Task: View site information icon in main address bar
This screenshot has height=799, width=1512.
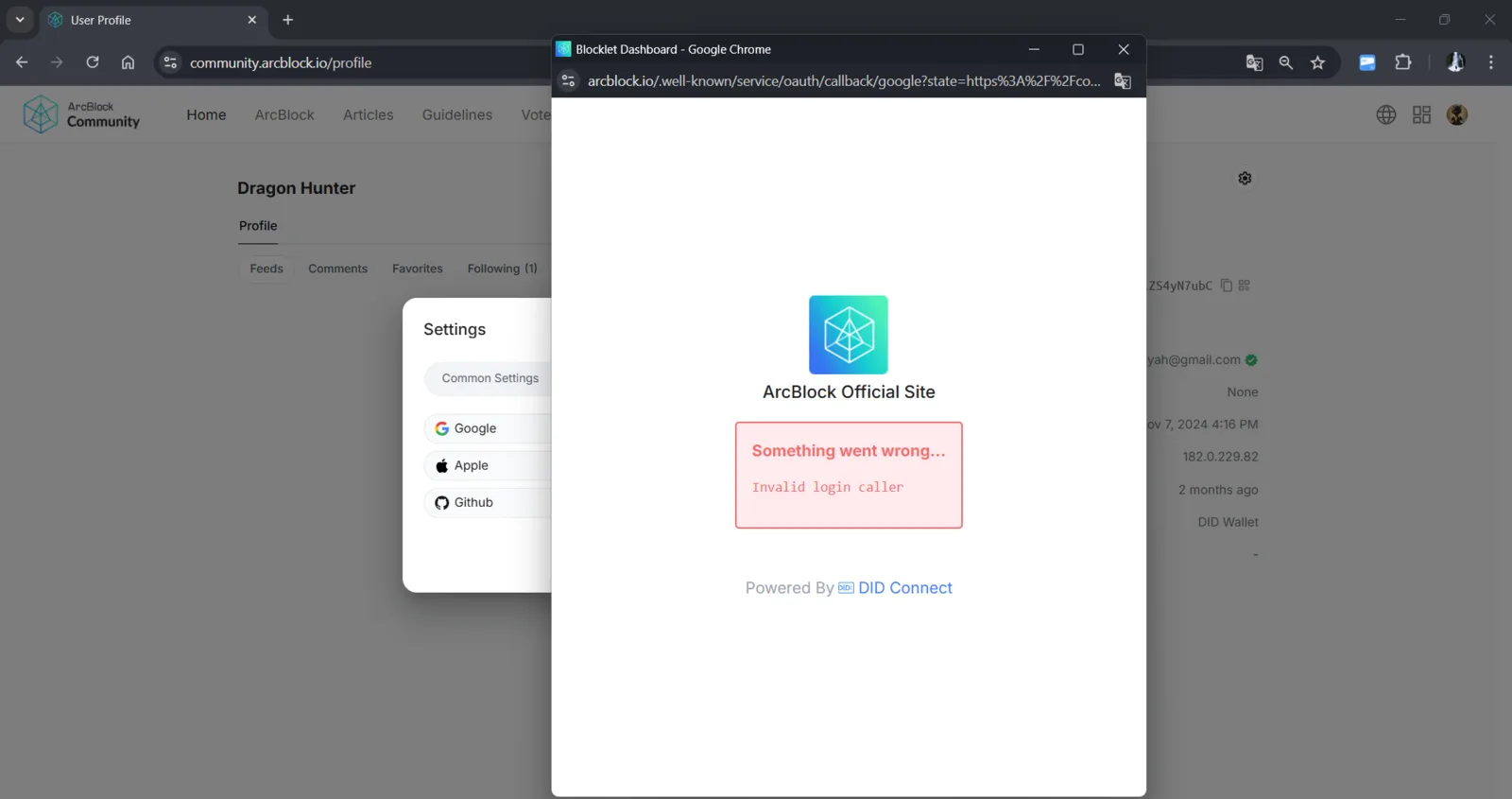Action: (170, 62)
